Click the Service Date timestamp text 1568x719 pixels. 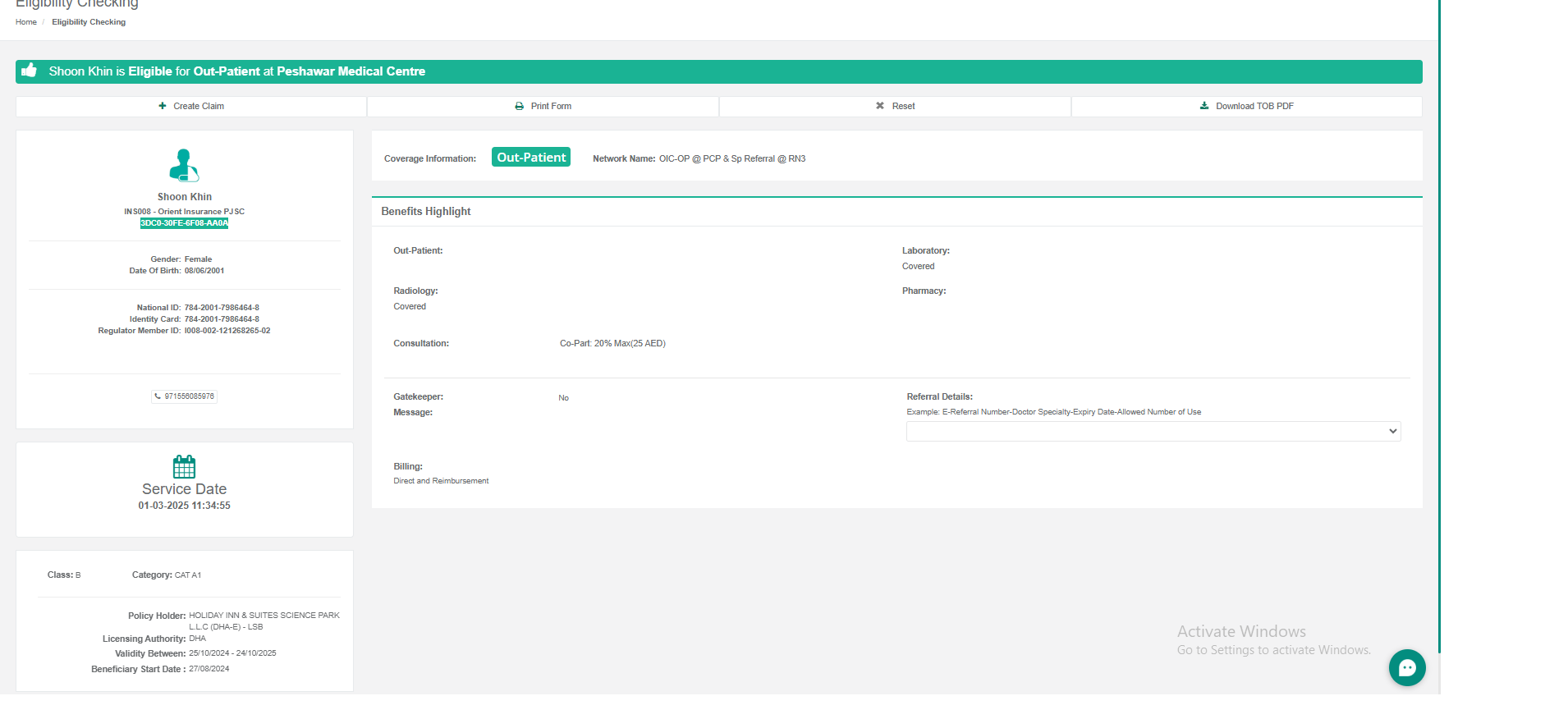point(184,506)
